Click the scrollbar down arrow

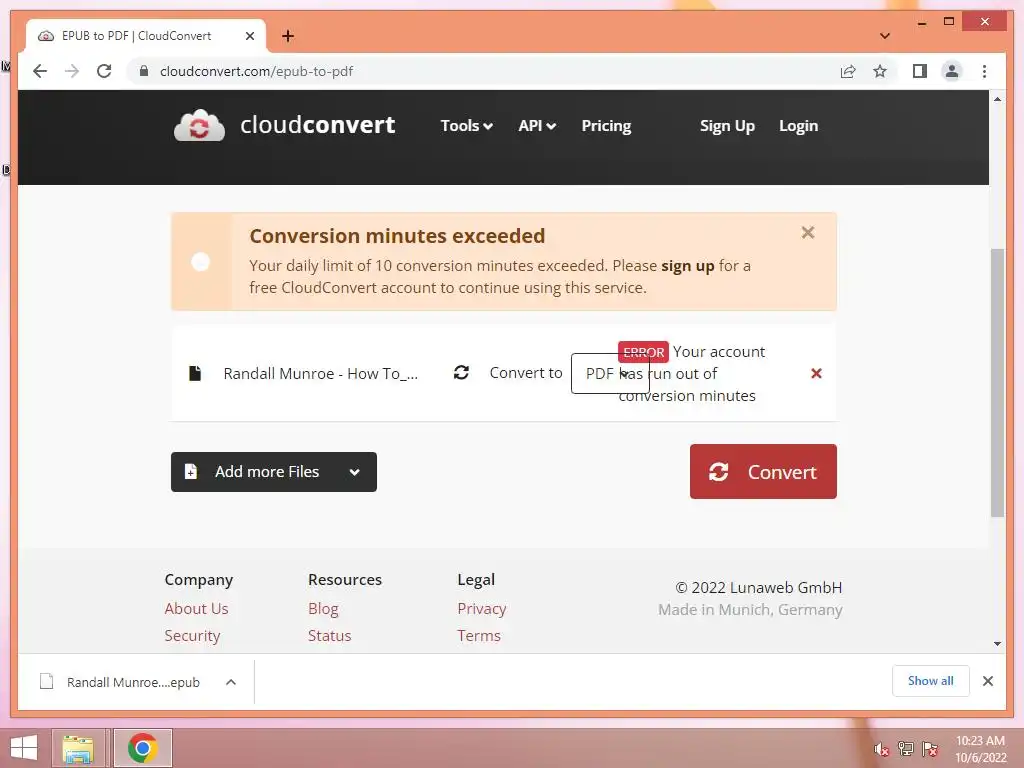(x=997, y=643)
